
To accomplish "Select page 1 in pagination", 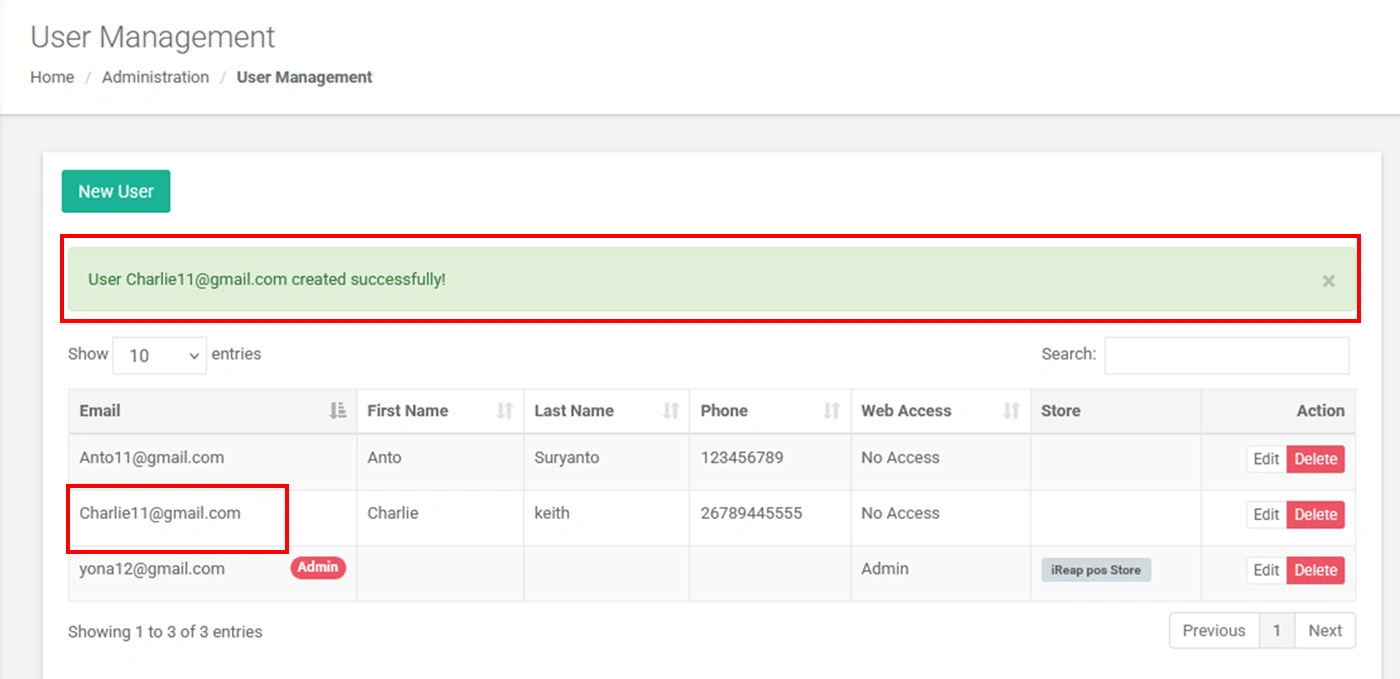I will (x=1277, y=631).
